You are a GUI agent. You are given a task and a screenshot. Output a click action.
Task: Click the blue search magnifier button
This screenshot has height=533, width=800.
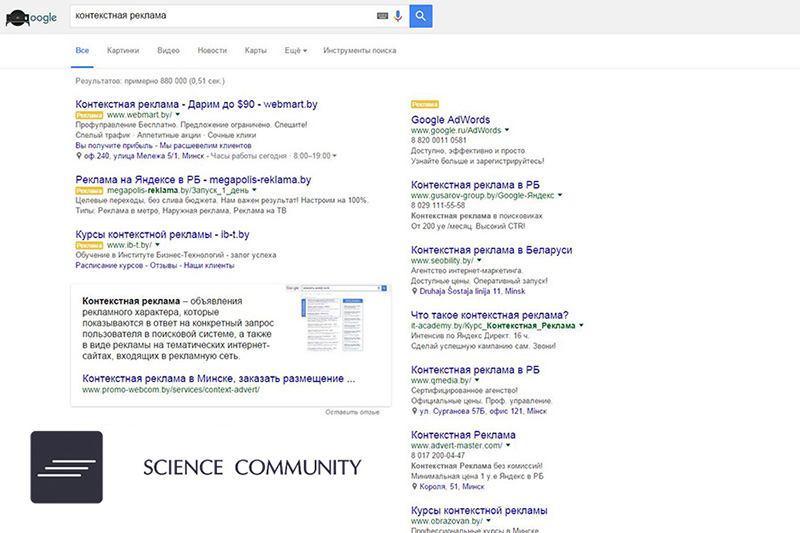click(x=420, y=16)
